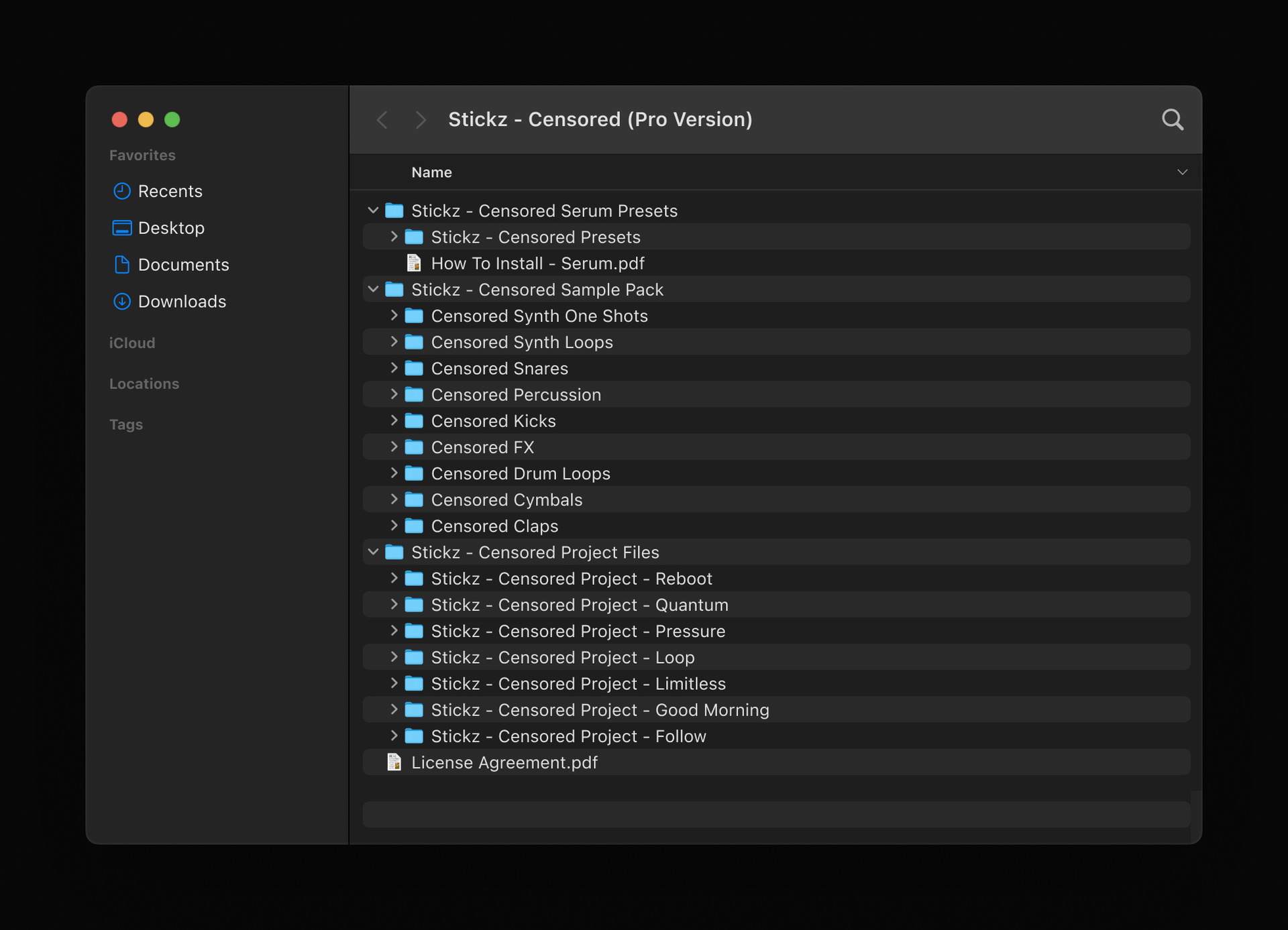Select License Agreement.pdf file icon
This screenshot has height=930, width=1288.
(x=394, y=762)
